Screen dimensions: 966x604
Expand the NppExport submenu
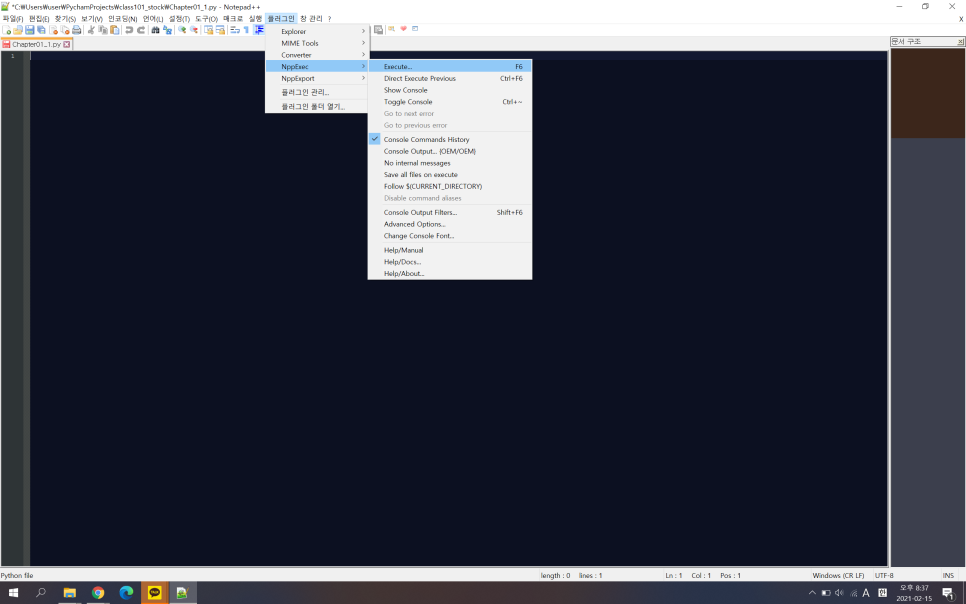(x=317, y=78)
